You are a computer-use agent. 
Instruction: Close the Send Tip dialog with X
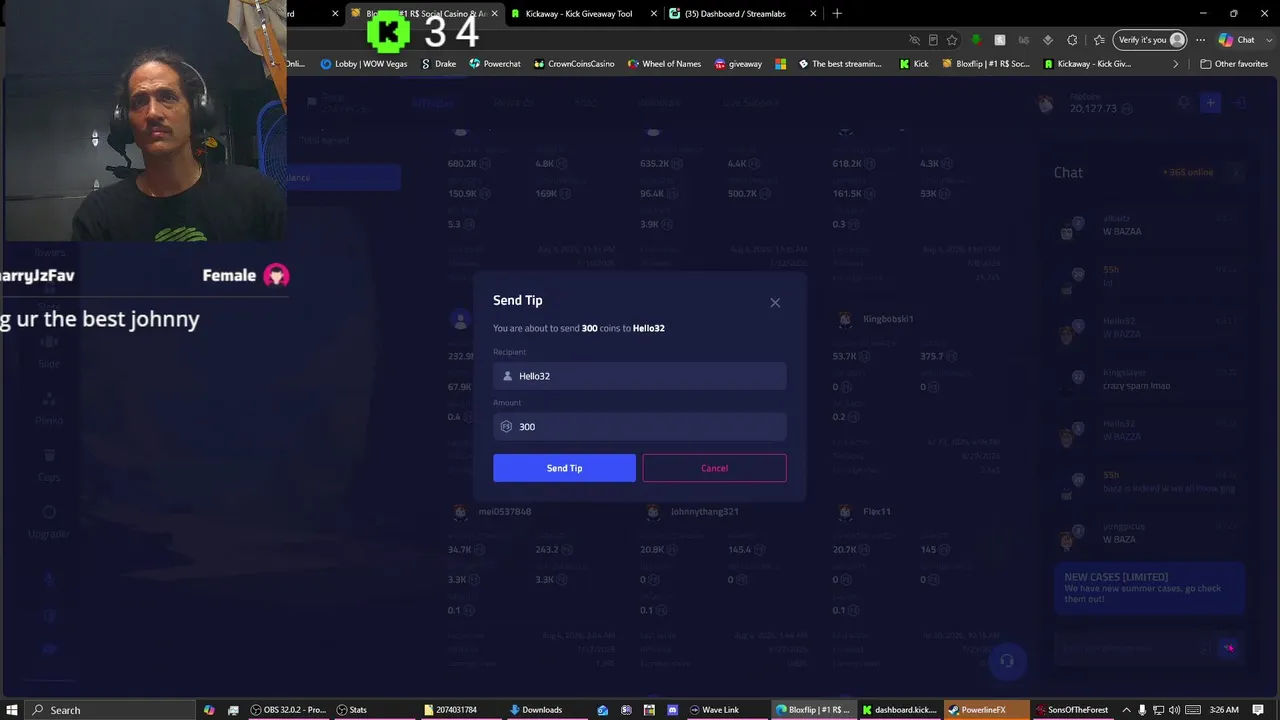[x=775, y=302]
